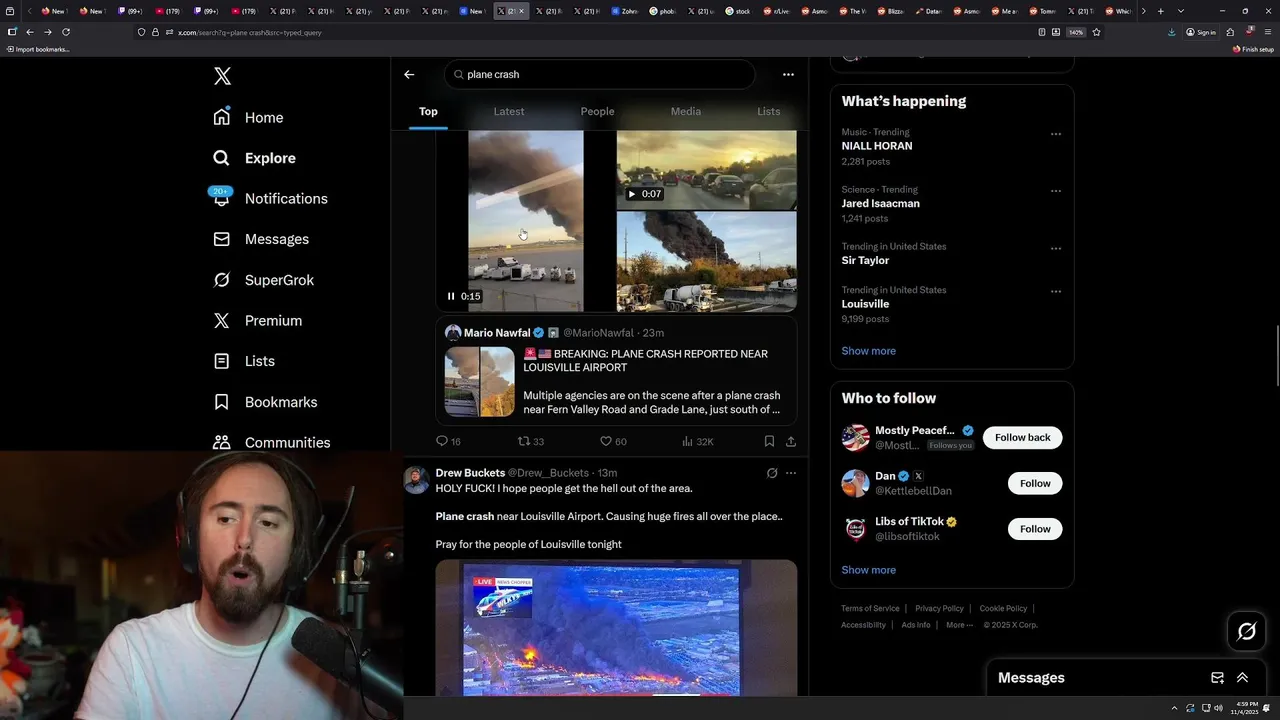Switch to the Media tab
The image size is (1280, 720).
point(685,111)
